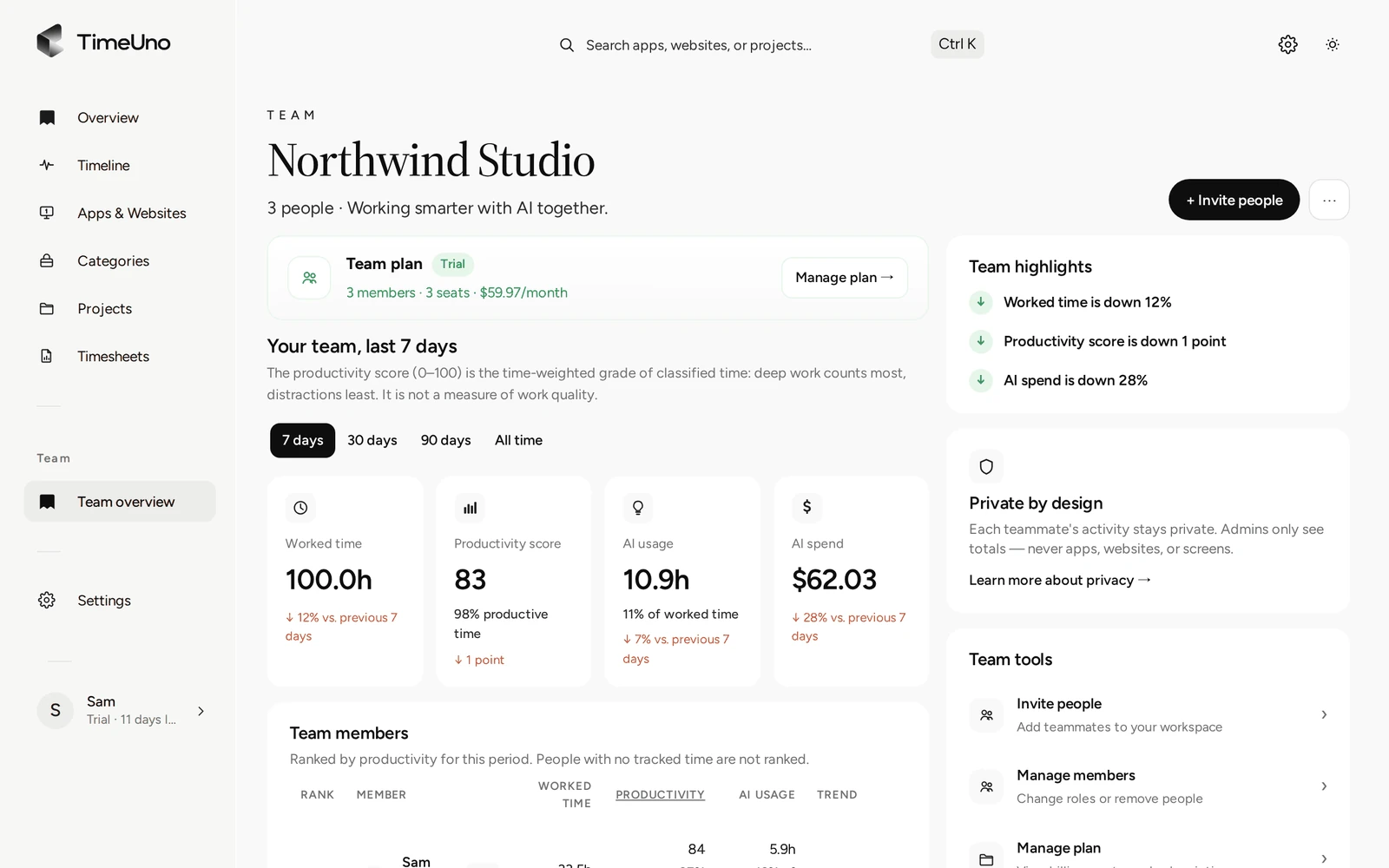The width and height of the screenshot is (1389, 868).
Task: Click the Timesheets document icon in the sidebar
Action: pos(47,356)
